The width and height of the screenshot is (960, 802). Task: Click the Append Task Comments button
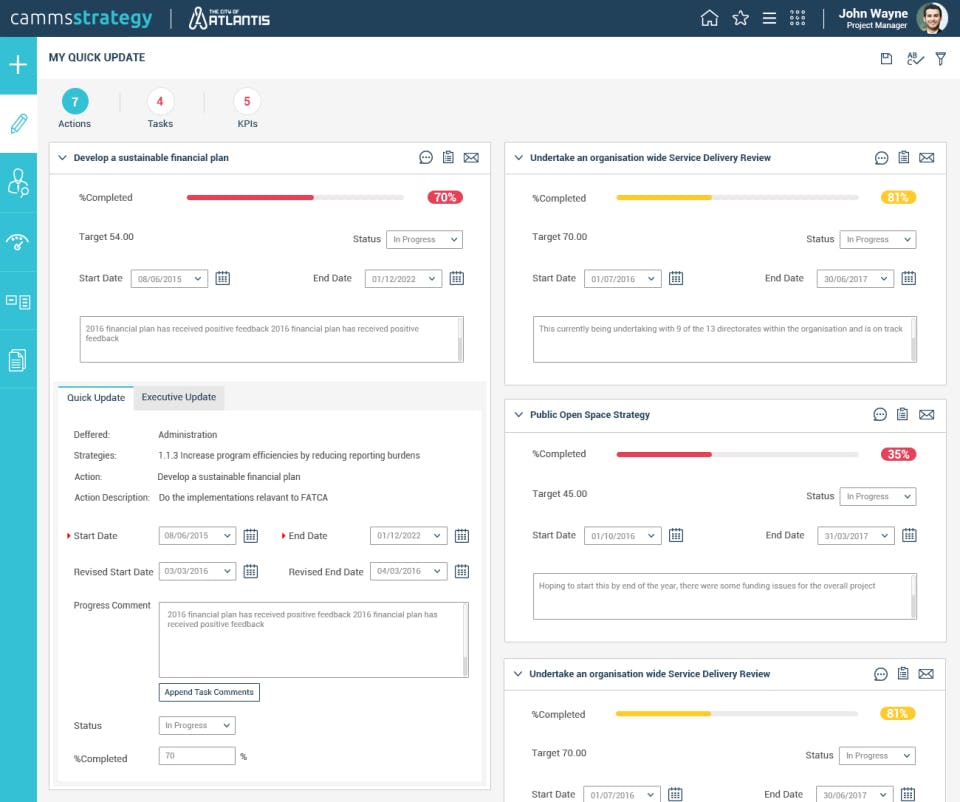click(209, 692)
